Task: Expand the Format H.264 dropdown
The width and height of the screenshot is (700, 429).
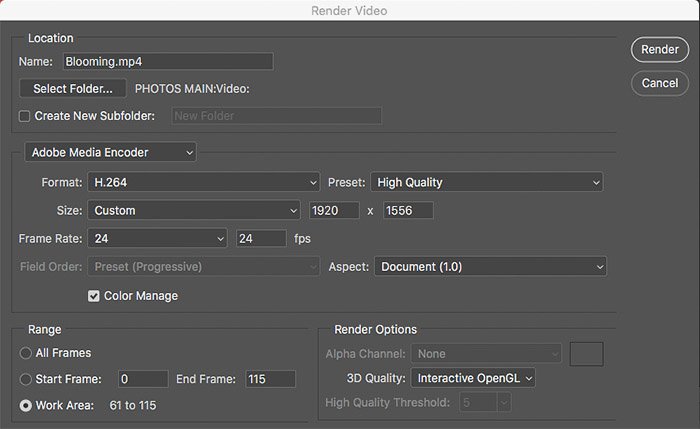Action: 204,182
